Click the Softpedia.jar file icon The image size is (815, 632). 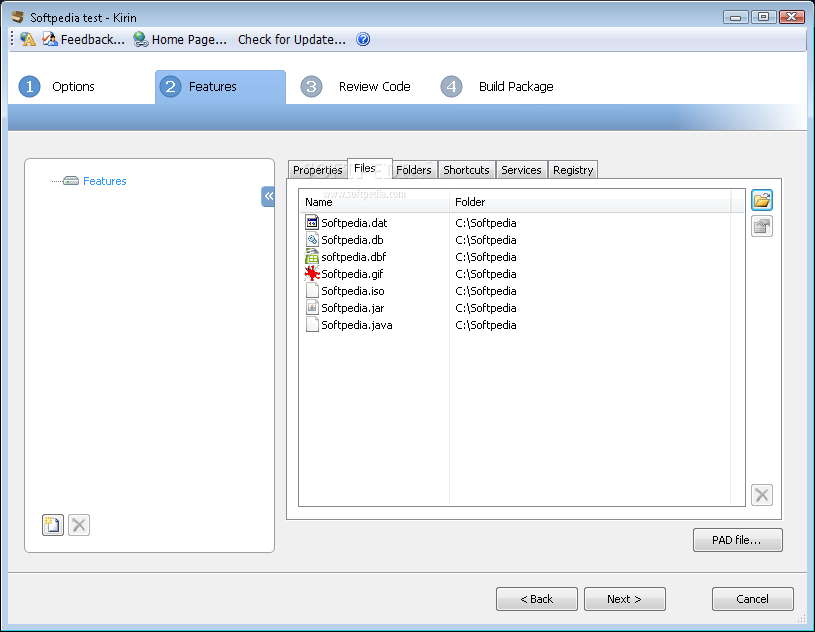(x=312, y=308)
